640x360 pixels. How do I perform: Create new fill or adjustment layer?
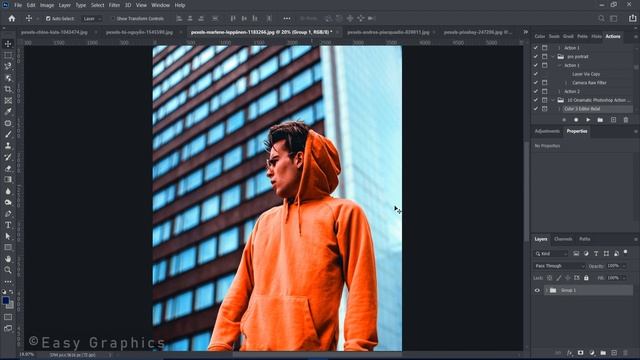(x=592, y=353)
